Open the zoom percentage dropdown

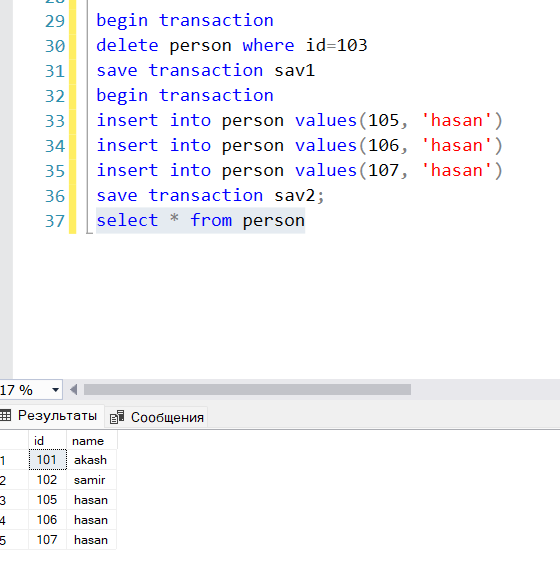[55, 390]
